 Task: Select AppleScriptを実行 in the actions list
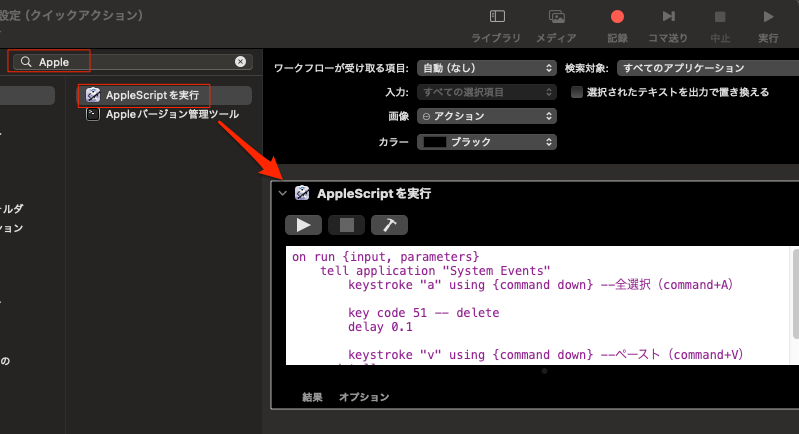pyautogui.click(x=151, y=95)
